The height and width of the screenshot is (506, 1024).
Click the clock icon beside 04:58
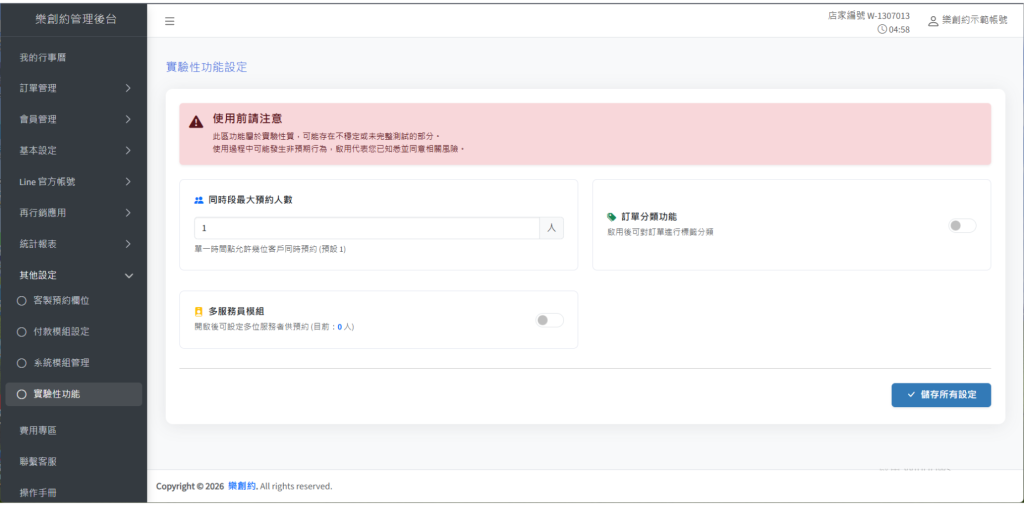coord(882,30)
